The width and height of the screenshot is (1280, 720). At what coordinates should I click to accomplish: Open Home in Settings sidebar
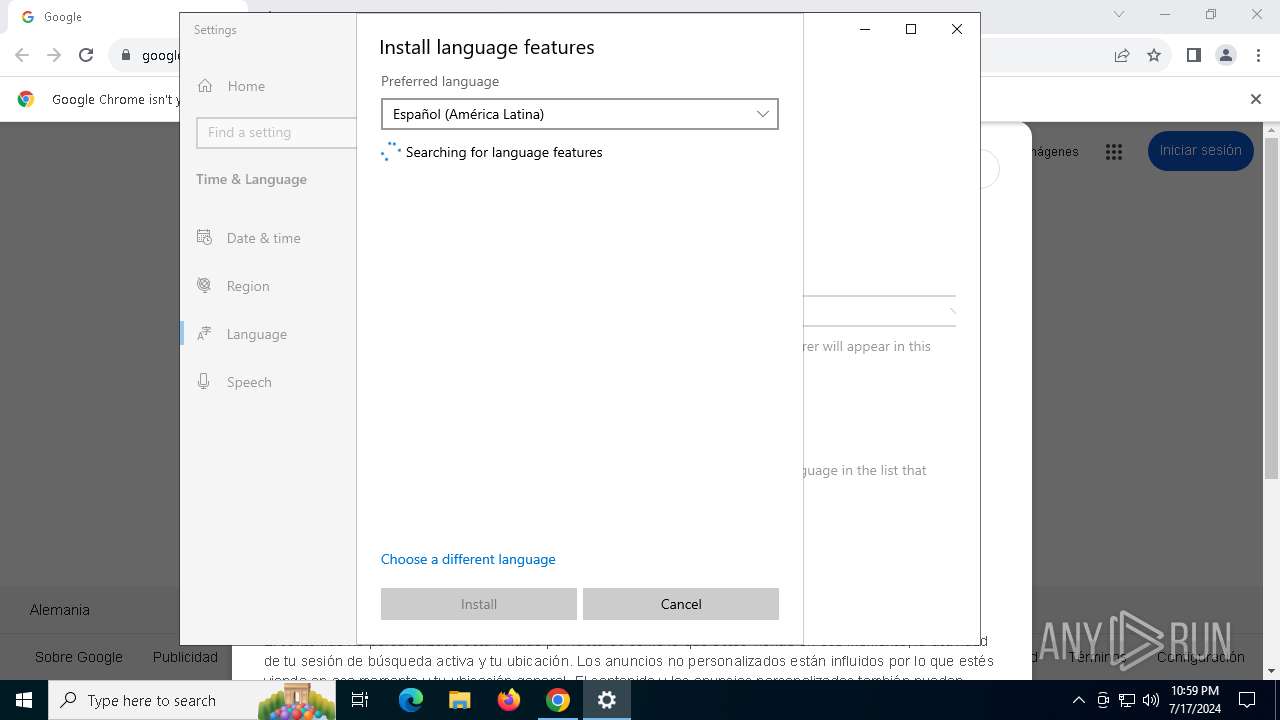[x=268, y=86]
